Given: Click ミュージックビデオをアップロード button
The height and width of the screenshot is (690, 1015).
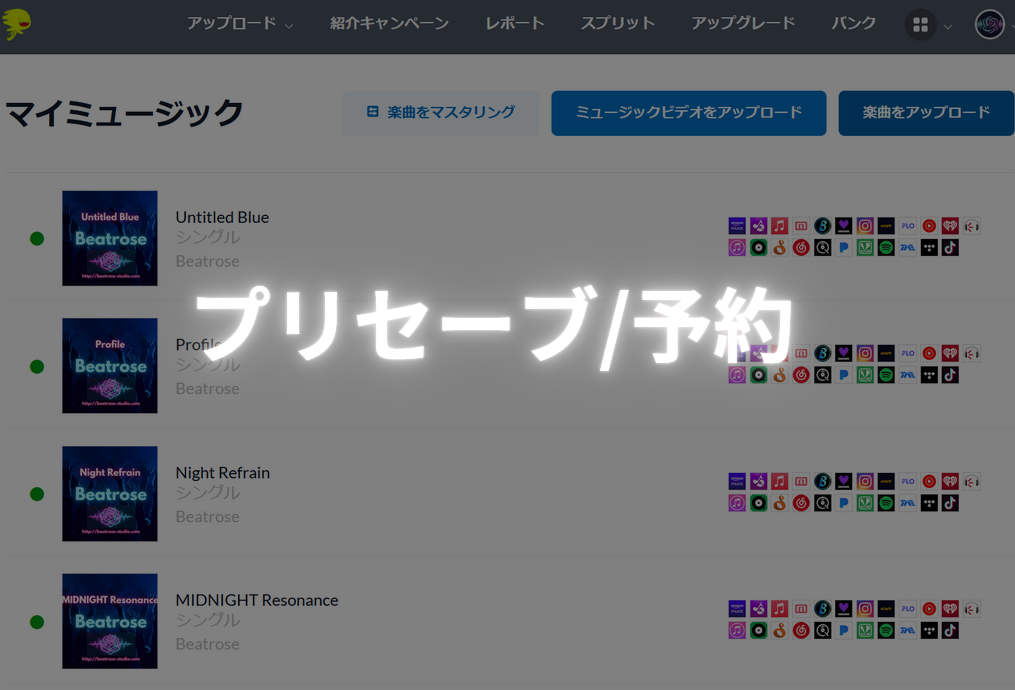Looking at the screenshot, I should pos(688,113).
